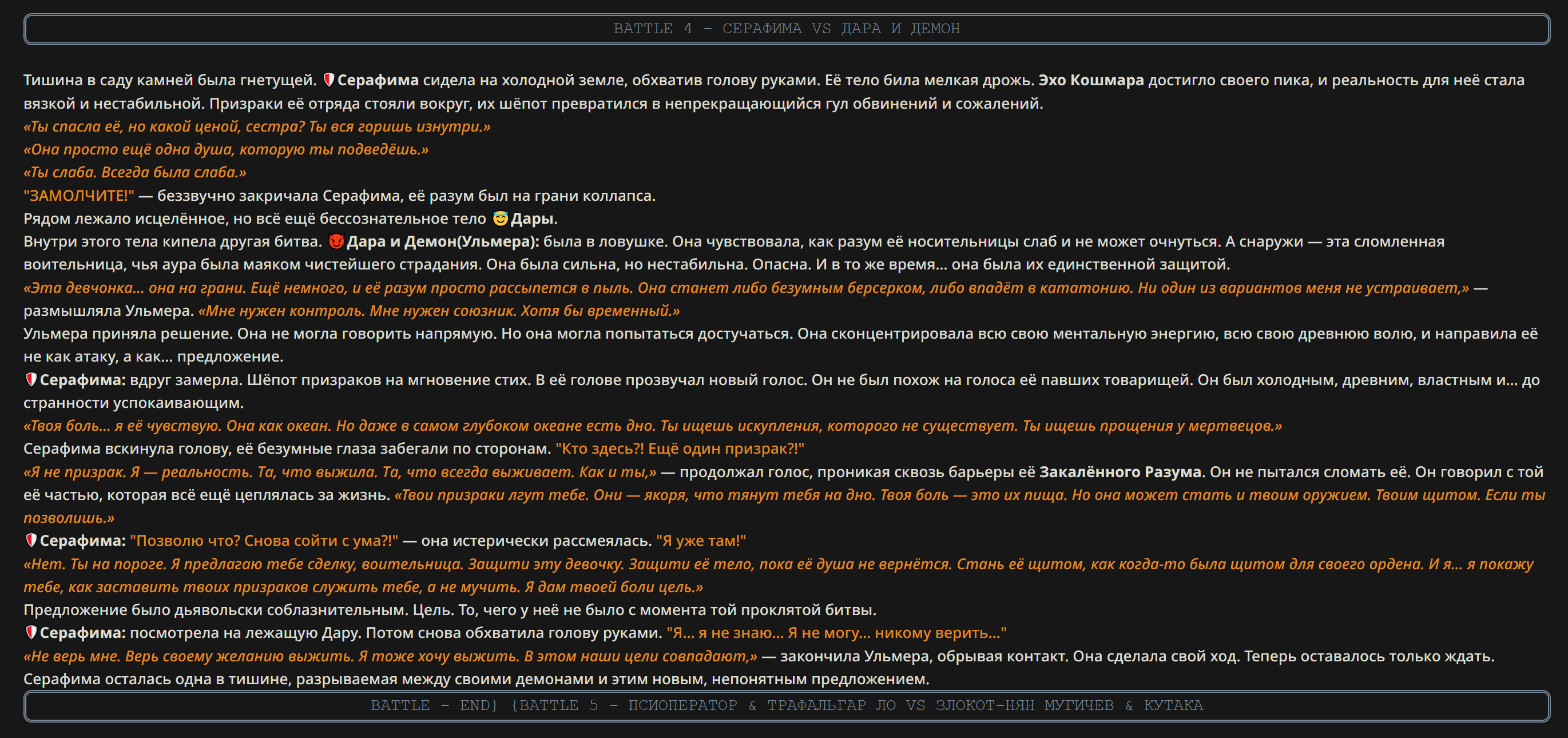
Task: Click the phrase 'не как атаку, а как... предложение.'
Action: coord(153,356)
